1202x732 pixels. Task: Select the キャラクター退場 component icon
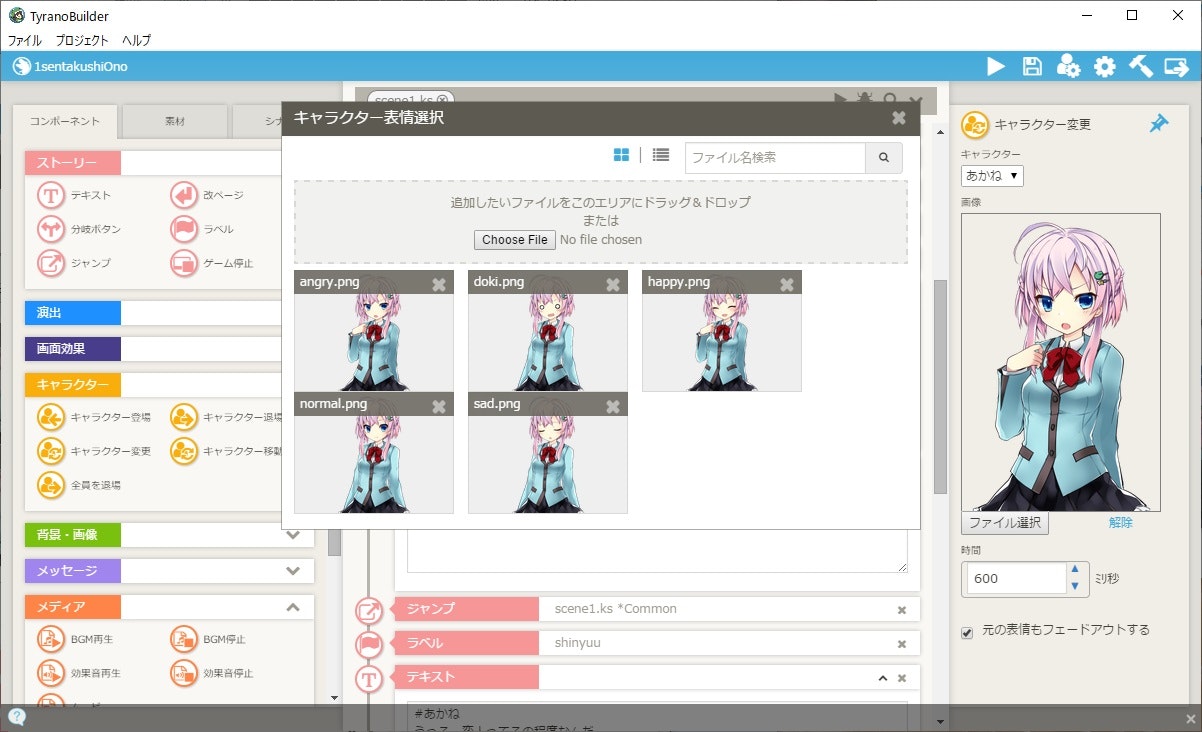pyautogui.click(x=183, y=417)
